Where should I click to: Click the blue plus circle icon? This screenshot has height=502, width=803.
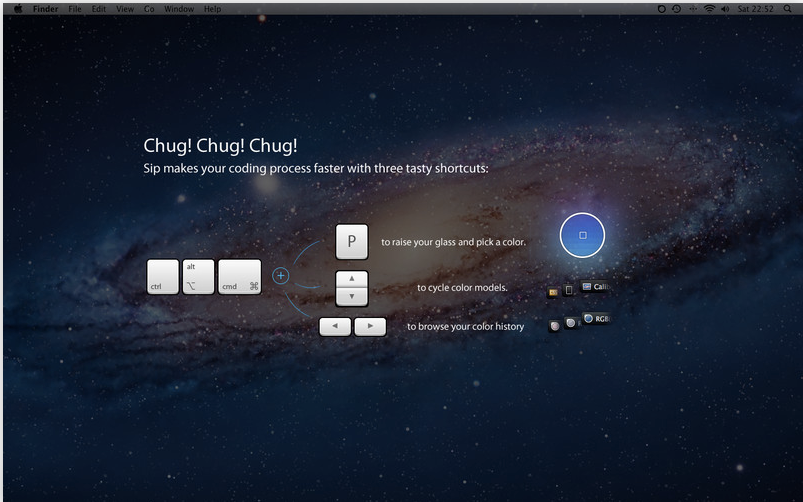[280, 276]
